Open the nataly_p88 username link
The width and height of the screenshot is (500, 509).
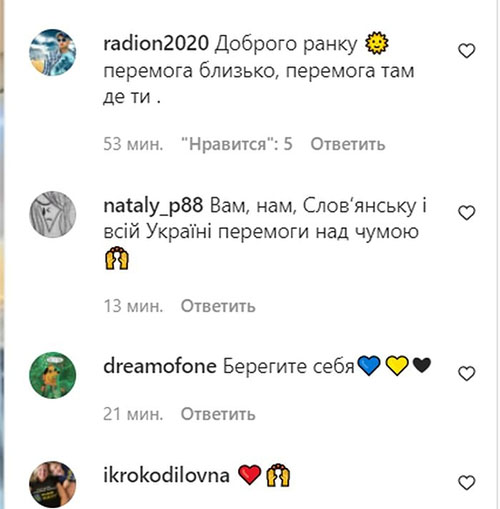click(x=153, y=206)
